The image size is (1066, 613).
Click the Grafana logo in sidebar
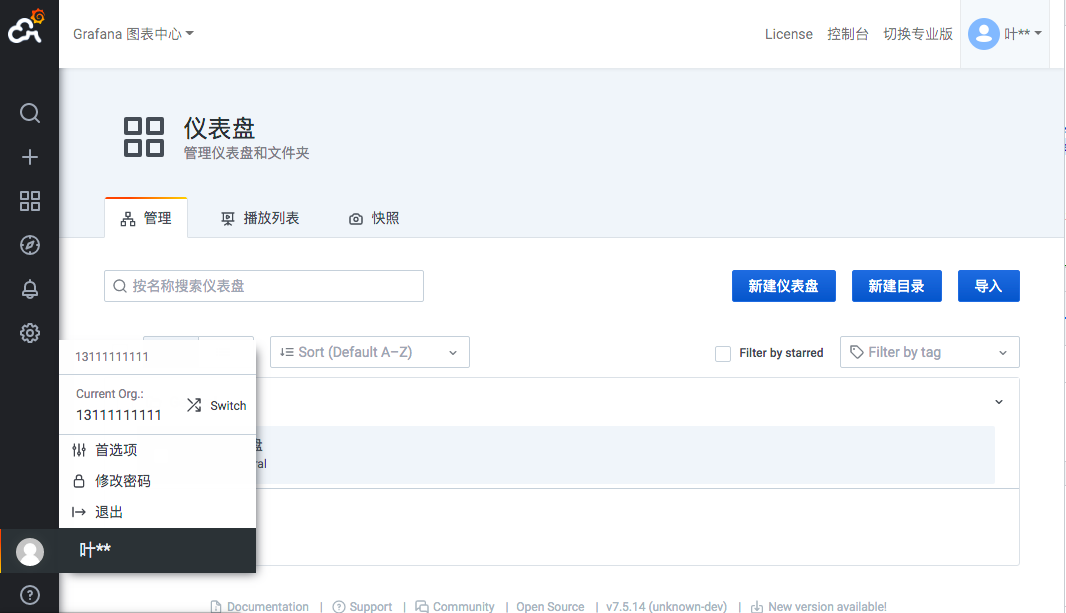point(28,28)
